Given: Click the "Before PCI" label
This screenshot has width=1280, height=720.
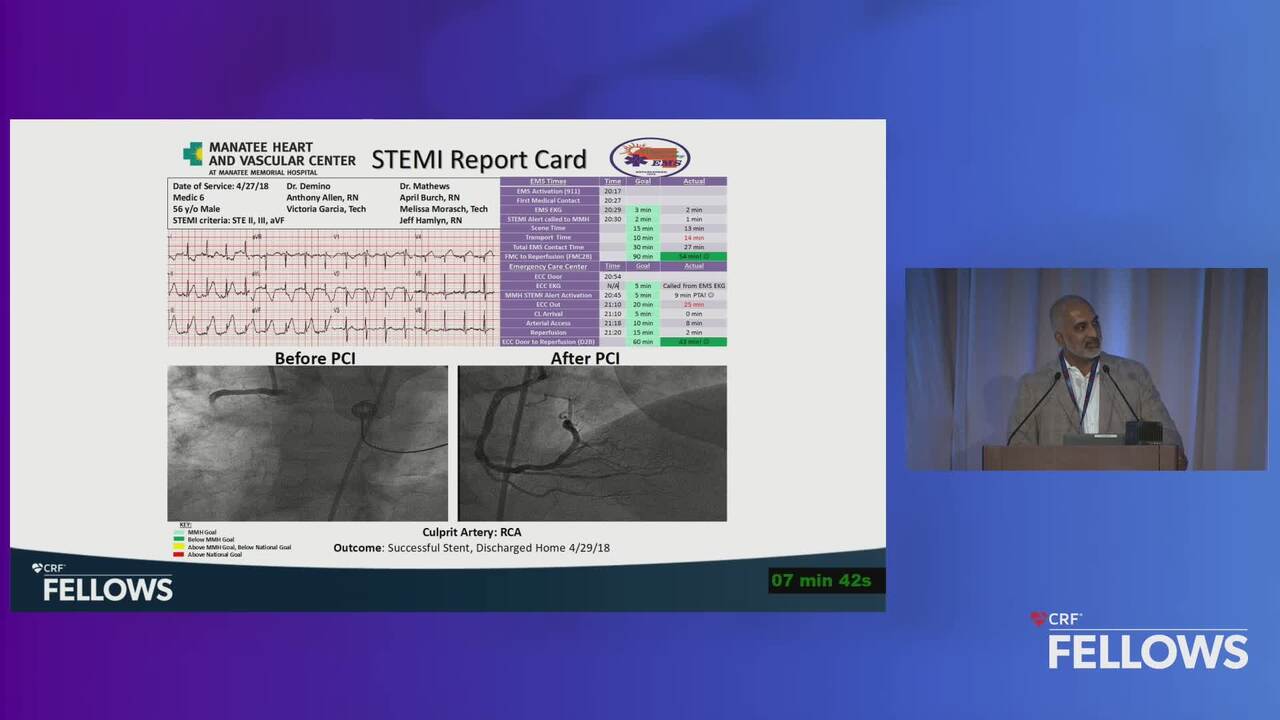Looking at the screenshot, I should [315, 357].
